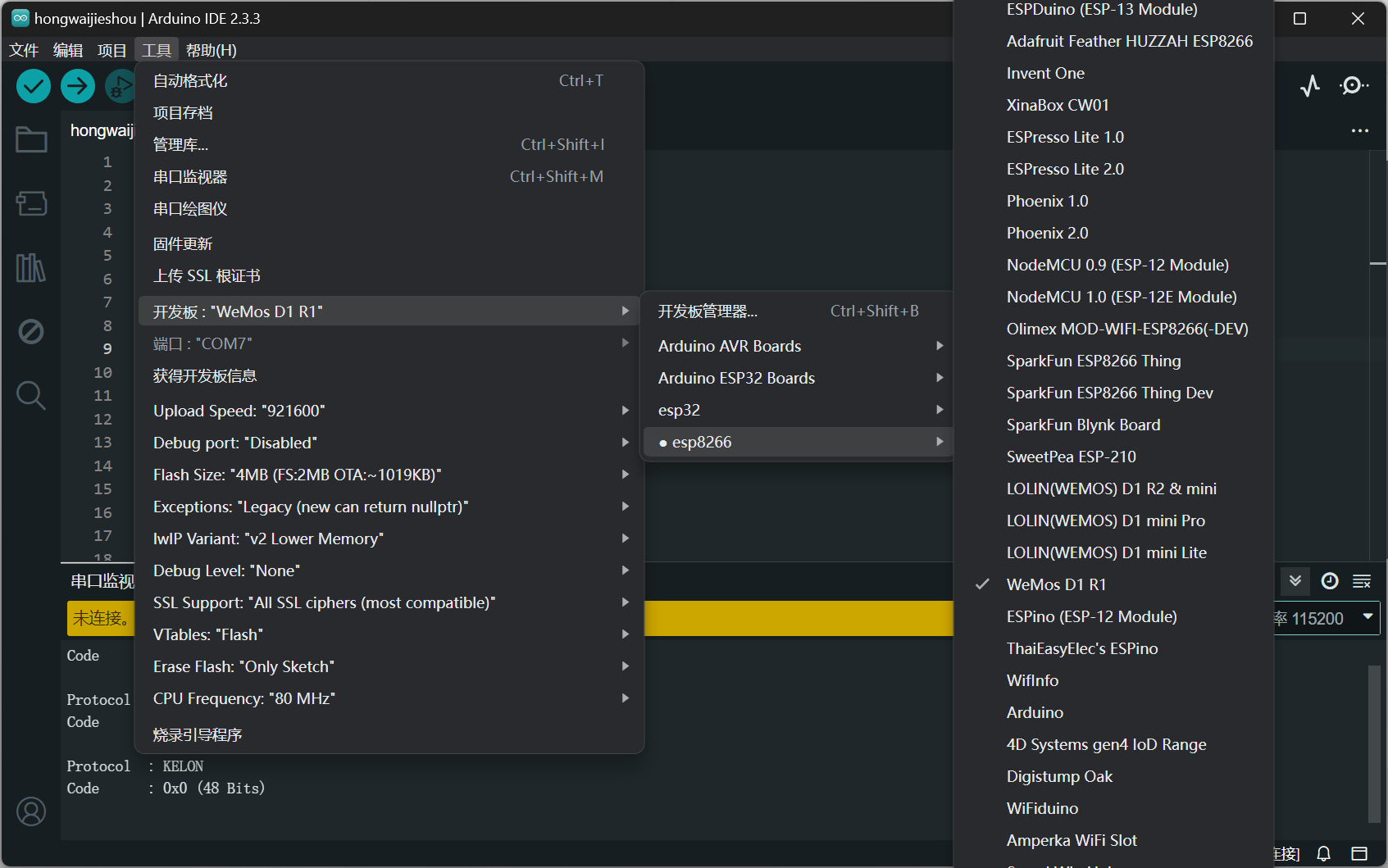Expand the 开发板: "WeMos D1 R1" submenu
This screenshot has height=868, width=1388.
(x=389, y=311)
